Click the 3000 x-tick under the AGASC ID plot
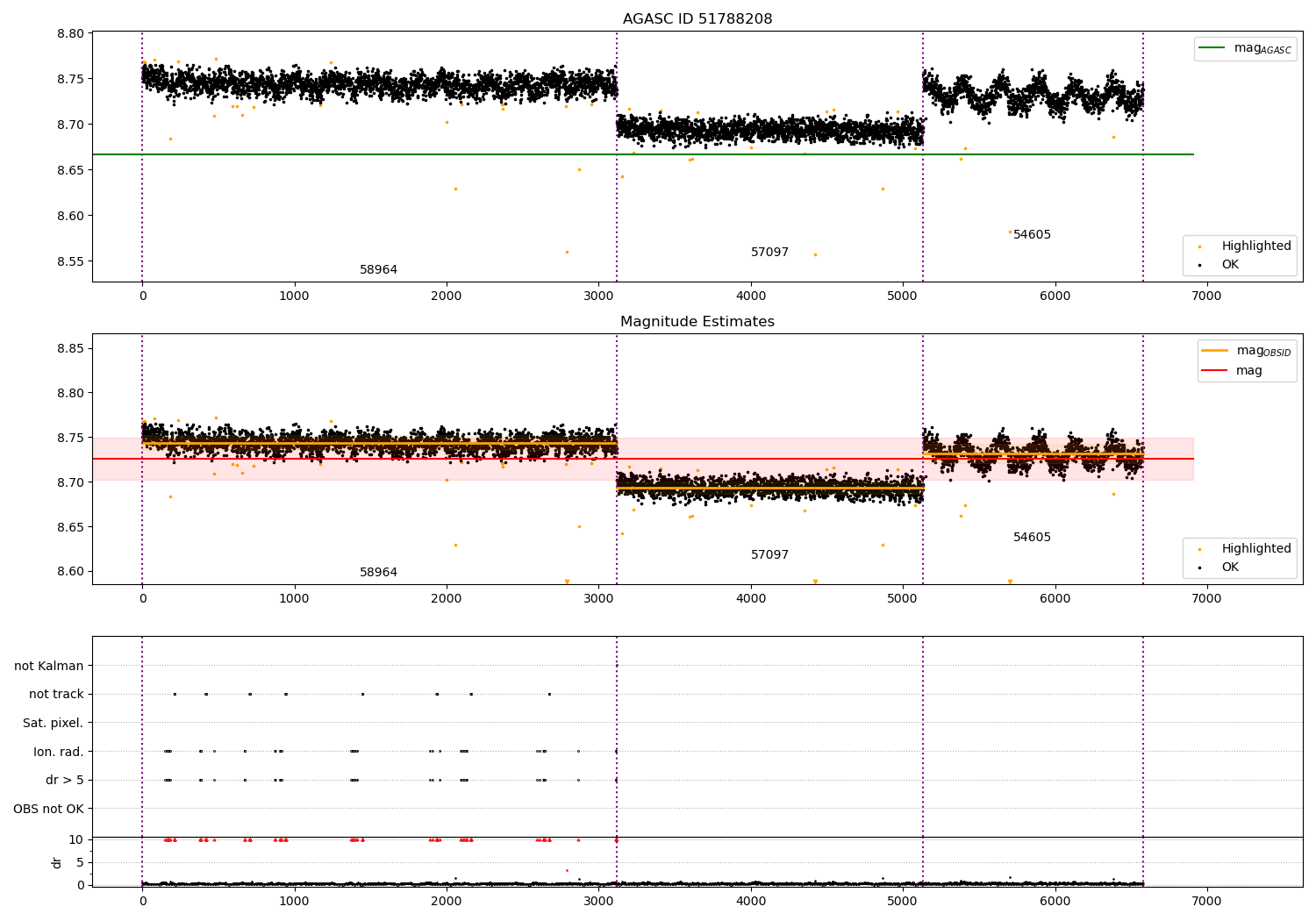The height and width of the screenshot is (921, 1316). click(x=598, y=296)
